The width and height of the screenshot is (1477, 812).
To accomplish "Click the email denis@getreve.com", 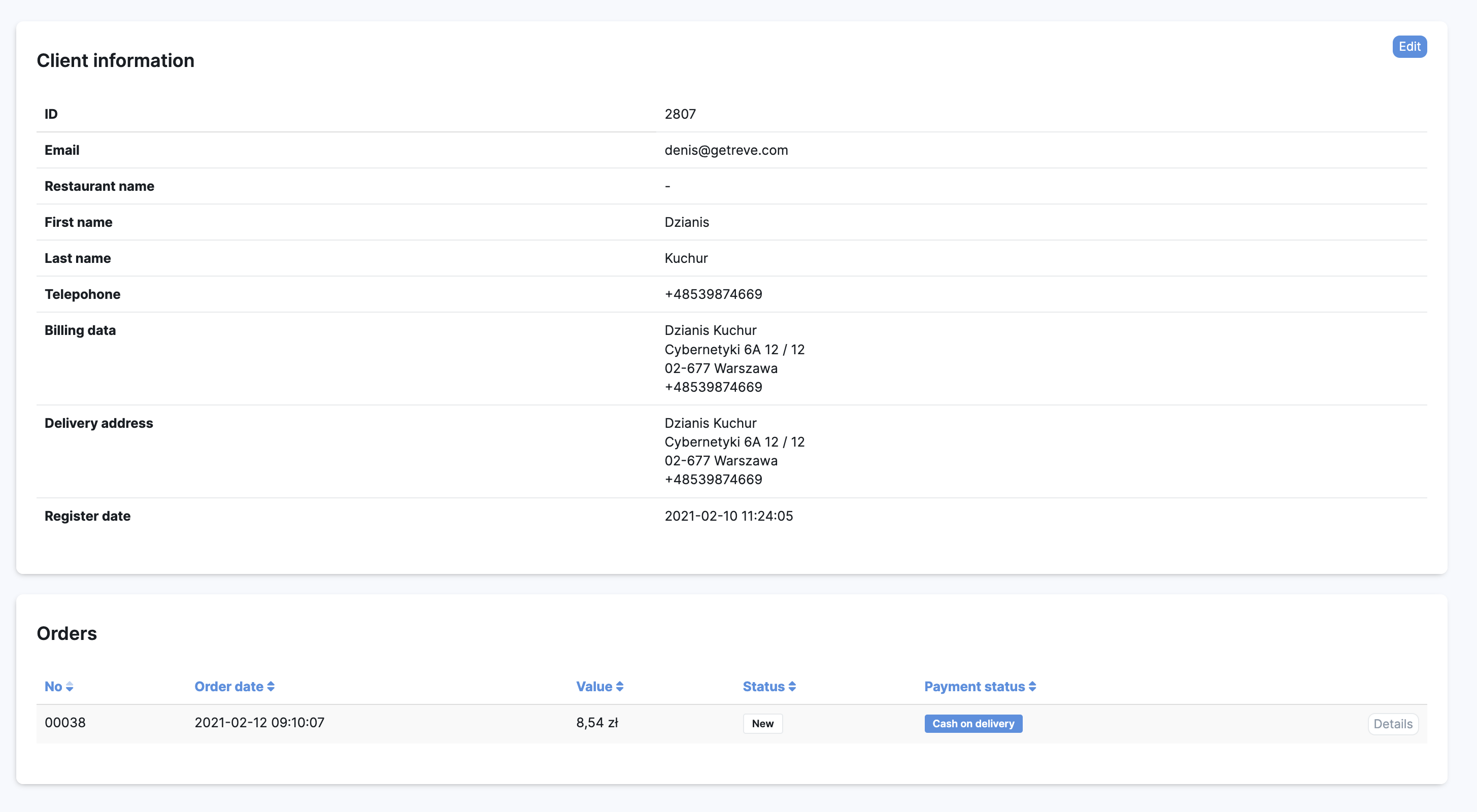I will (x=726, y=150).
